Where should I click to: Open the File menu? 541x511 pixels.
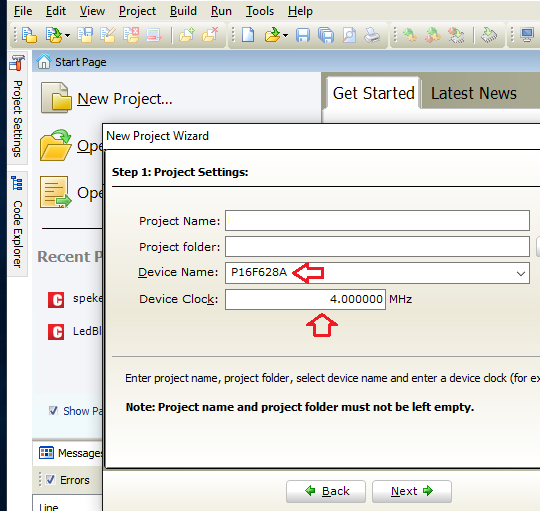pos(23,11)
